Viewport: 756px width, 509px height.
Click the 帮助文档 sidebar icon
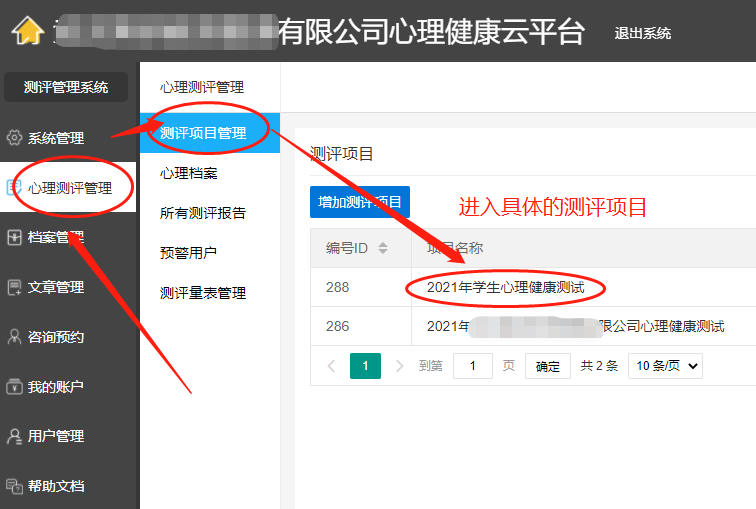[x=14, y=486]
